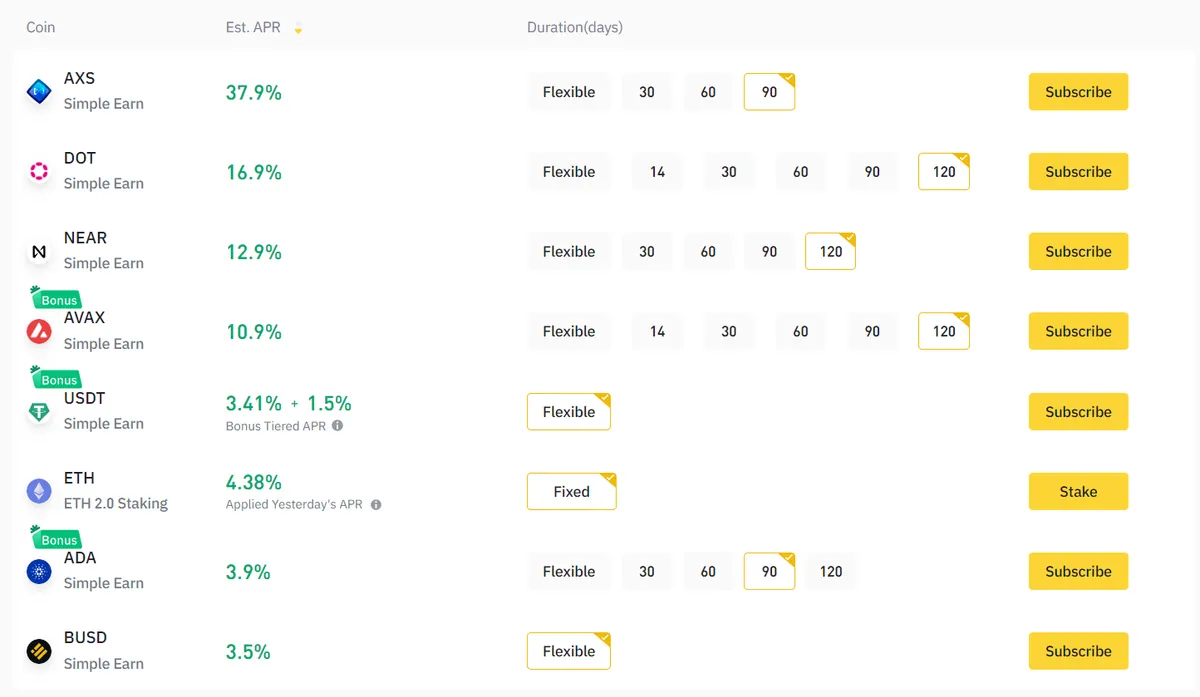This screenshot has width=1200, height=697.
Task: Select Flexible duration for AVAX
Action: 569,332
